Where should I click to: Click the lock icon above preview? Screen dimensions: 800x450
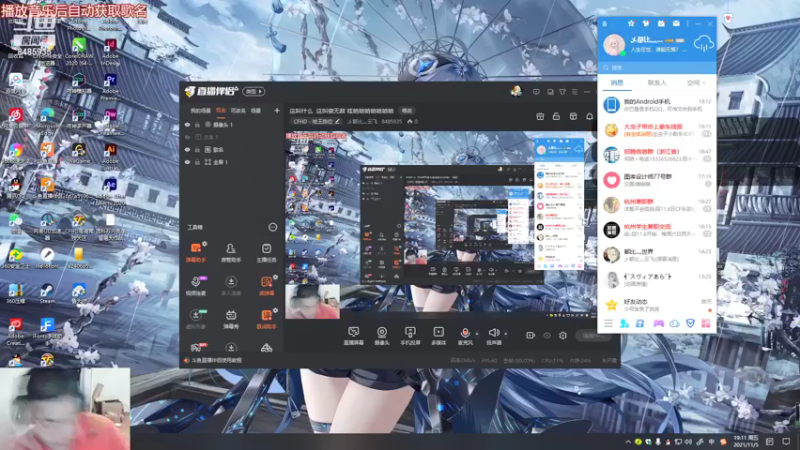[x=556, y=117]
